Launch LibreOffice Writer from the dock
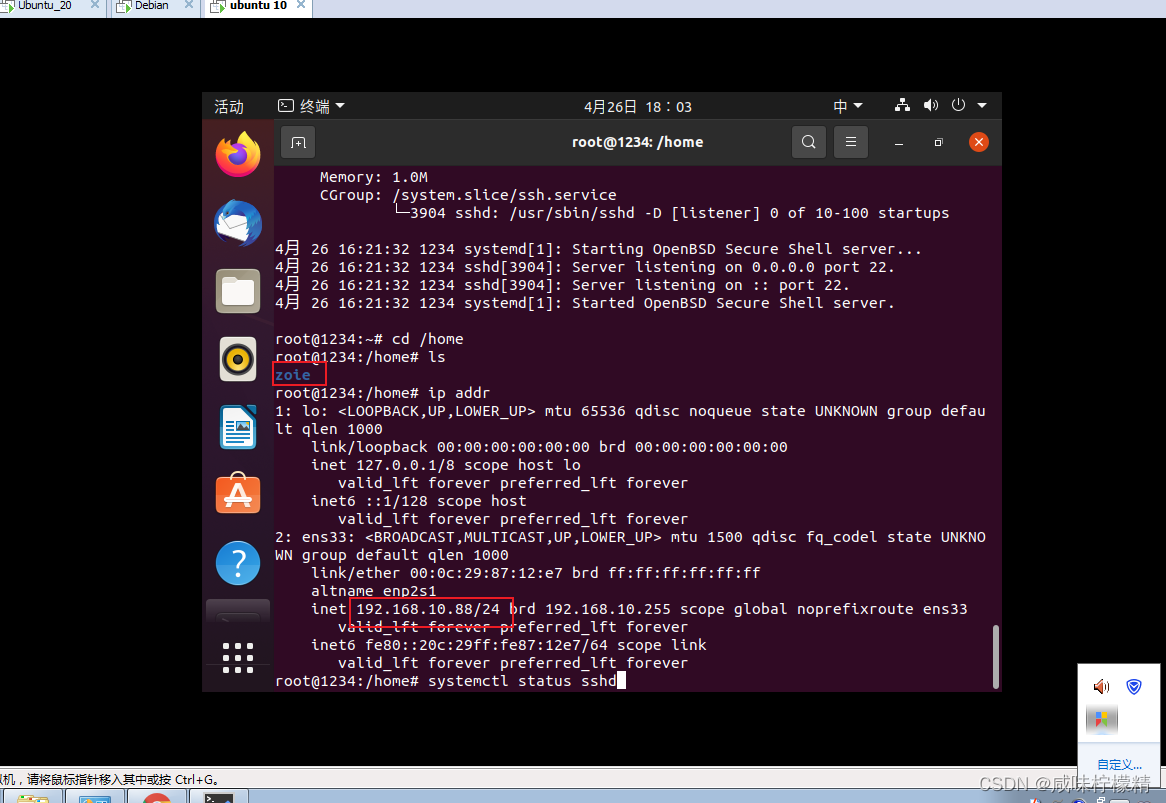 pyautogui.click(x=237, y=427)
